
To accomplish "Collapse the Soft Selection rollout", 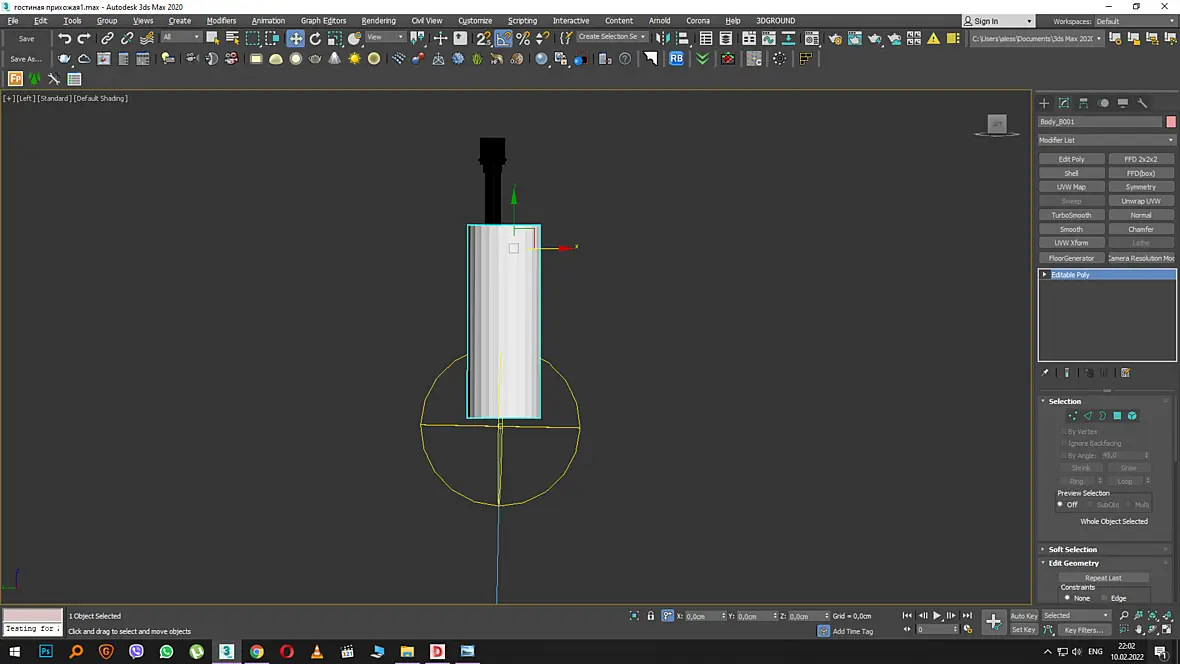I will pos(1072,550).
